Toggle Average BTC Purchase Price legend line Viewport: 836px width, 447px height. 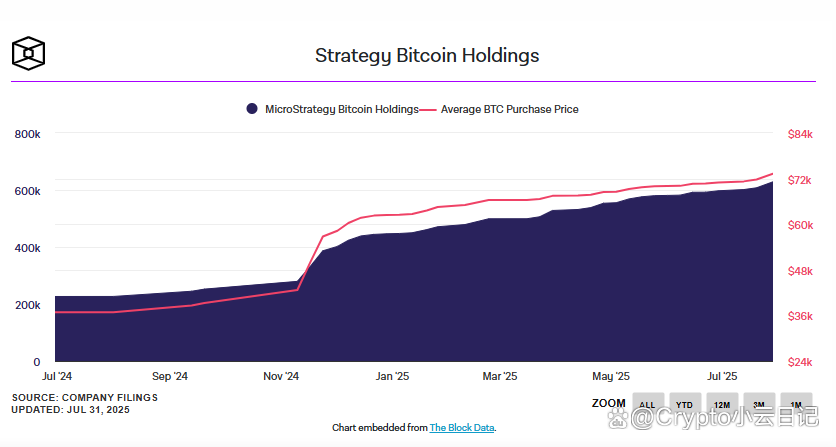[430, 109]
